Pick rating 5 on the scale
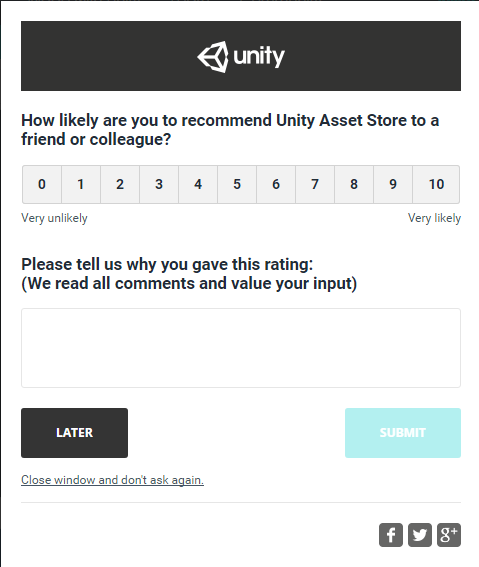The height and width of the screenshot is (567, 479). point(237,184)
